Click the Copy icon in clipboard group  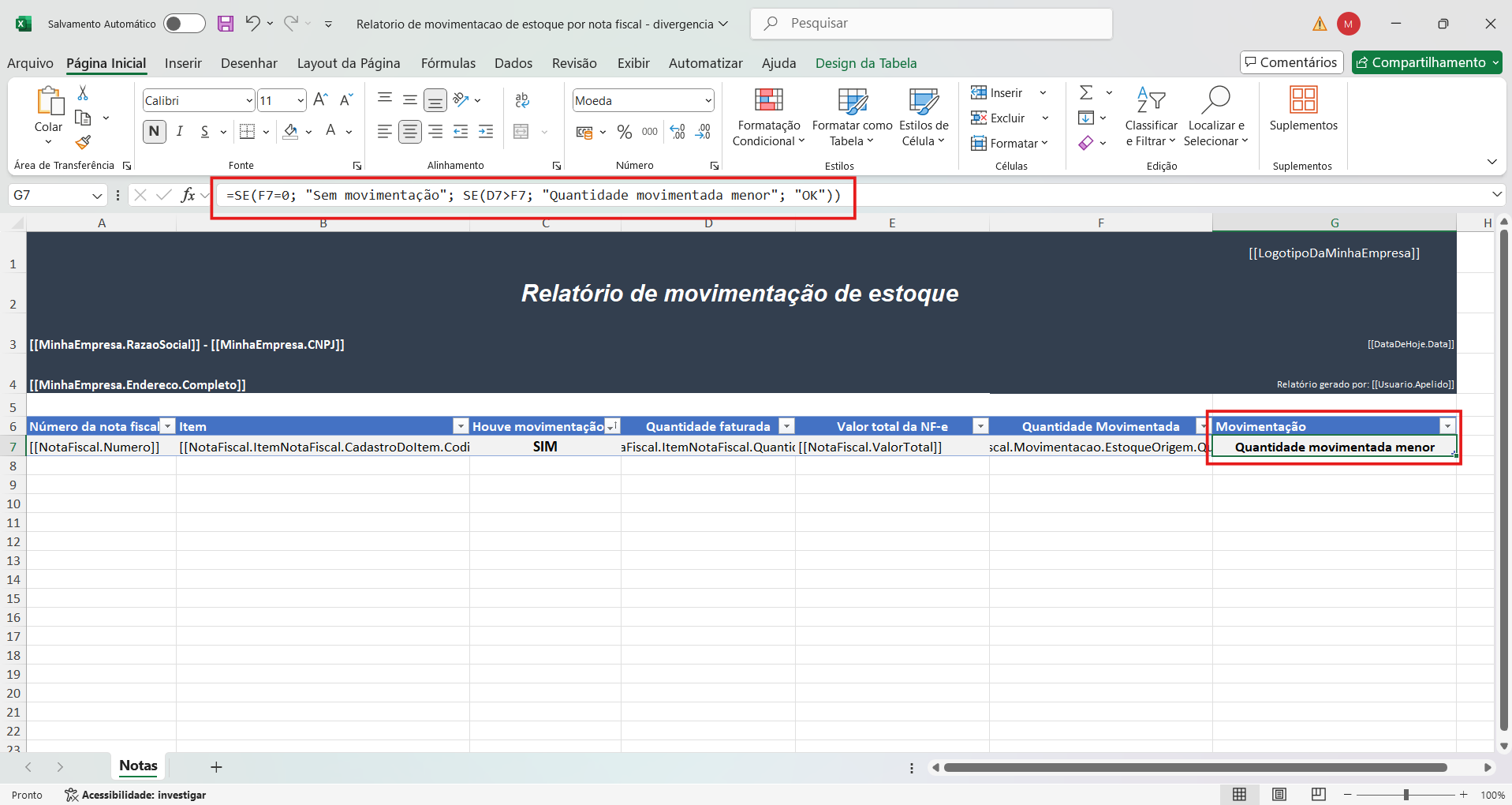(x=83, y=118)
